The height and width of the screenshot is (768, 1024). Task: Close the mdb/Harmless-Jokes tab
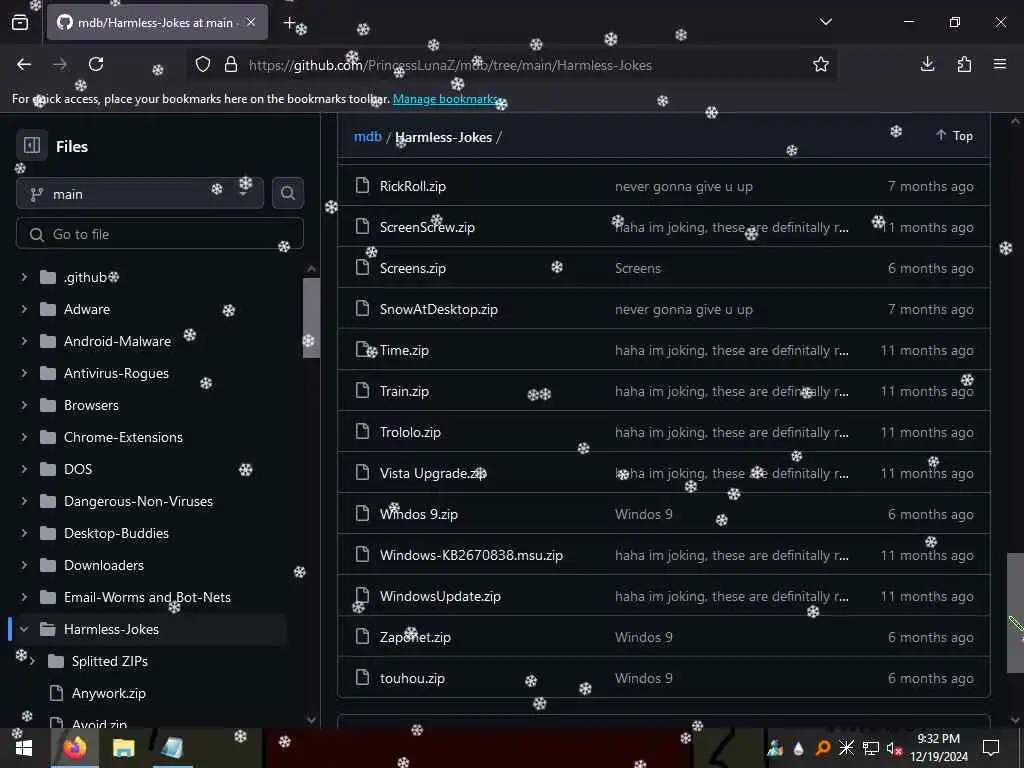(x=251, y=22)
